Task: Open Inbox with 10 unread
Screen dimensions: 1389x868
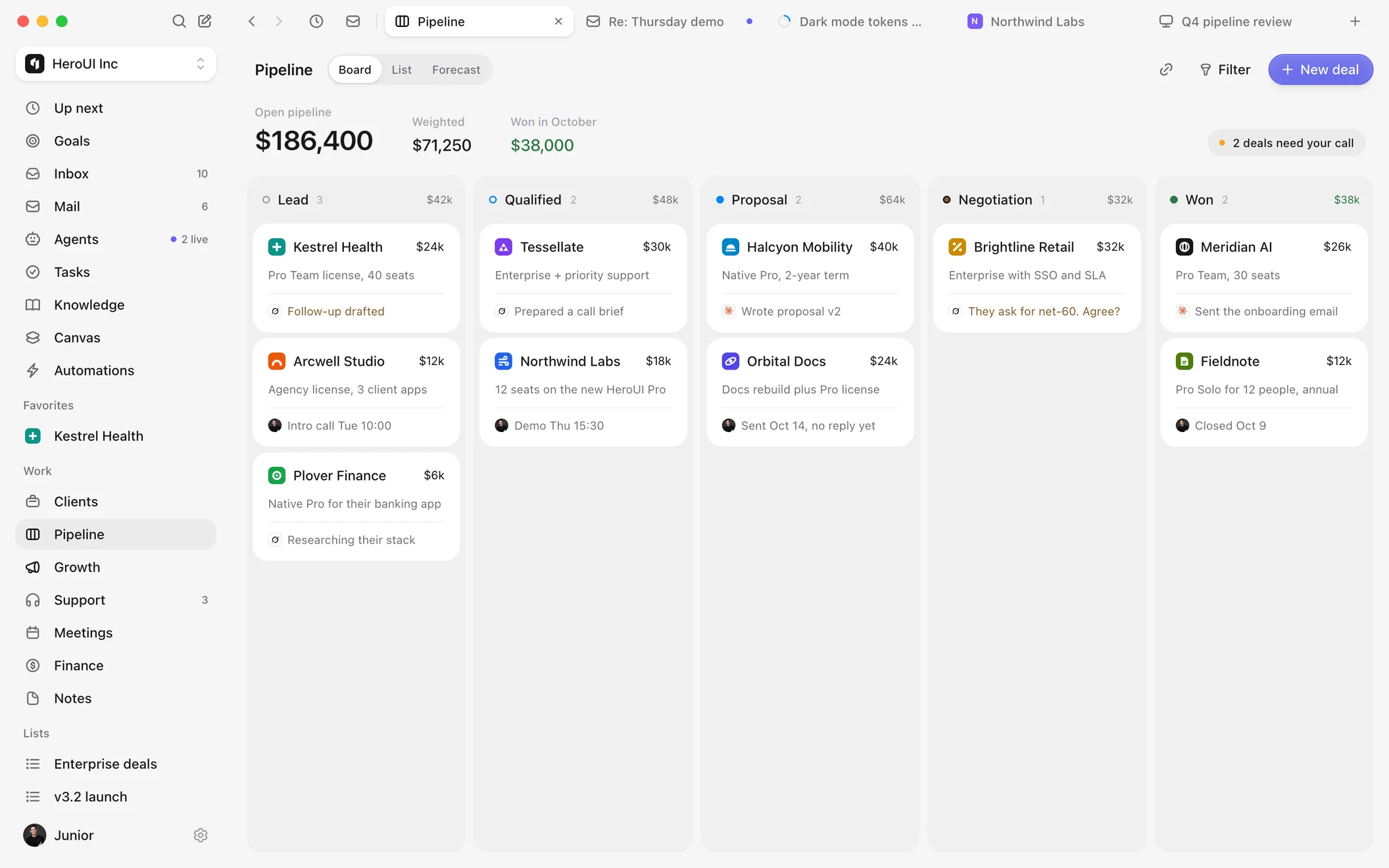Action: pyautogui.click(x=116, y=174)
